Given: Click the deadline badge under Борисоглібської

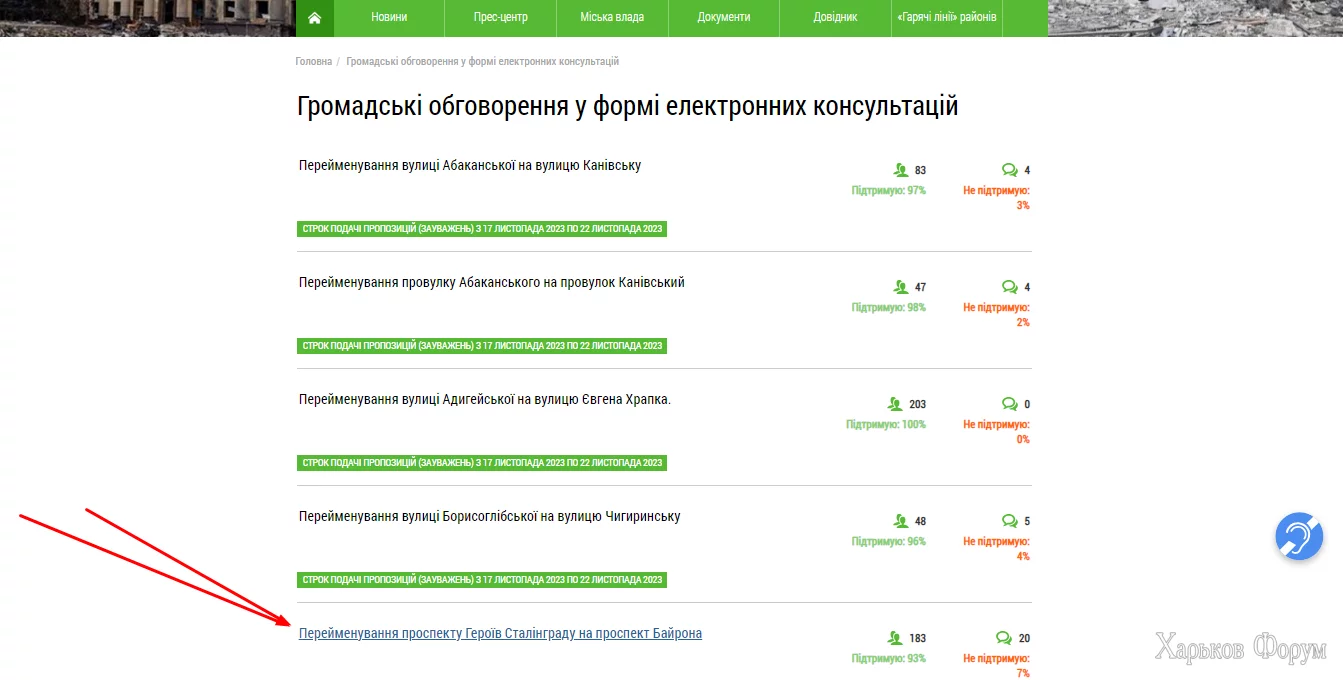Looking at the screenshot, I should (x=482, y=580).
